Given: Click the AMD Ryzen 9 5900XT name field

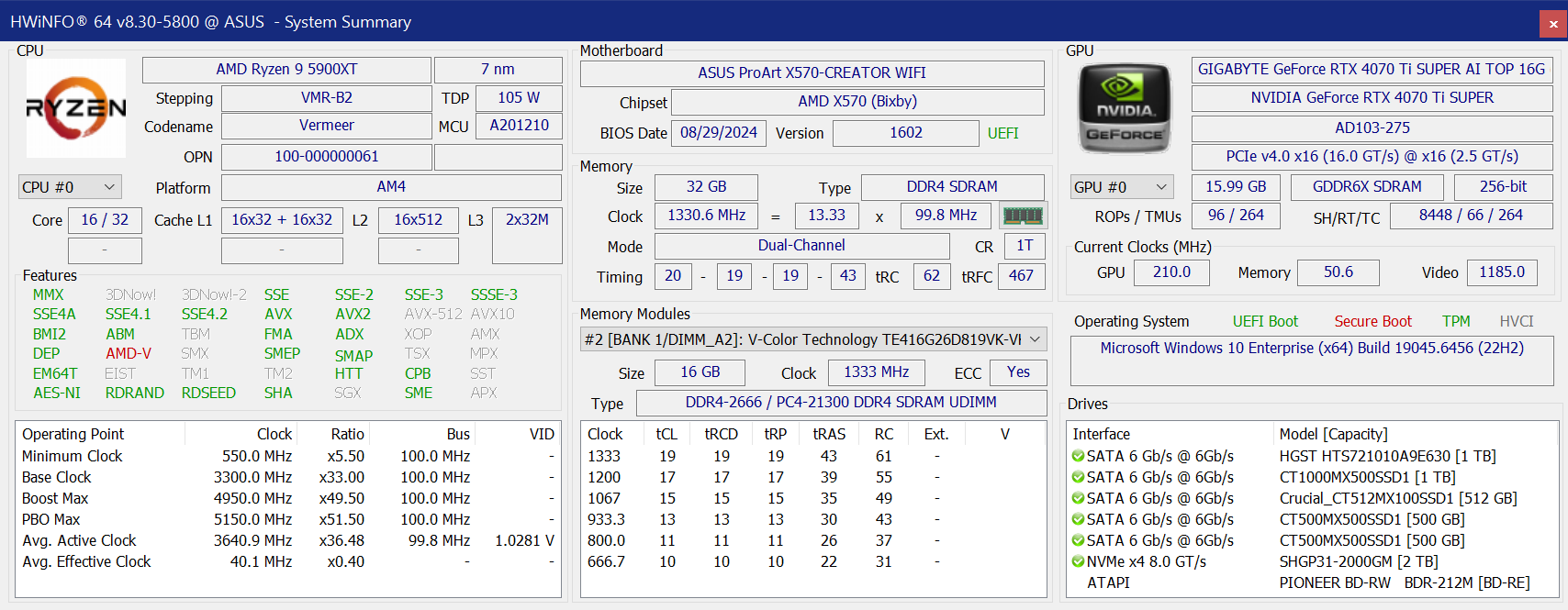Looking at the screenshot, I should [x=286, y=70].
